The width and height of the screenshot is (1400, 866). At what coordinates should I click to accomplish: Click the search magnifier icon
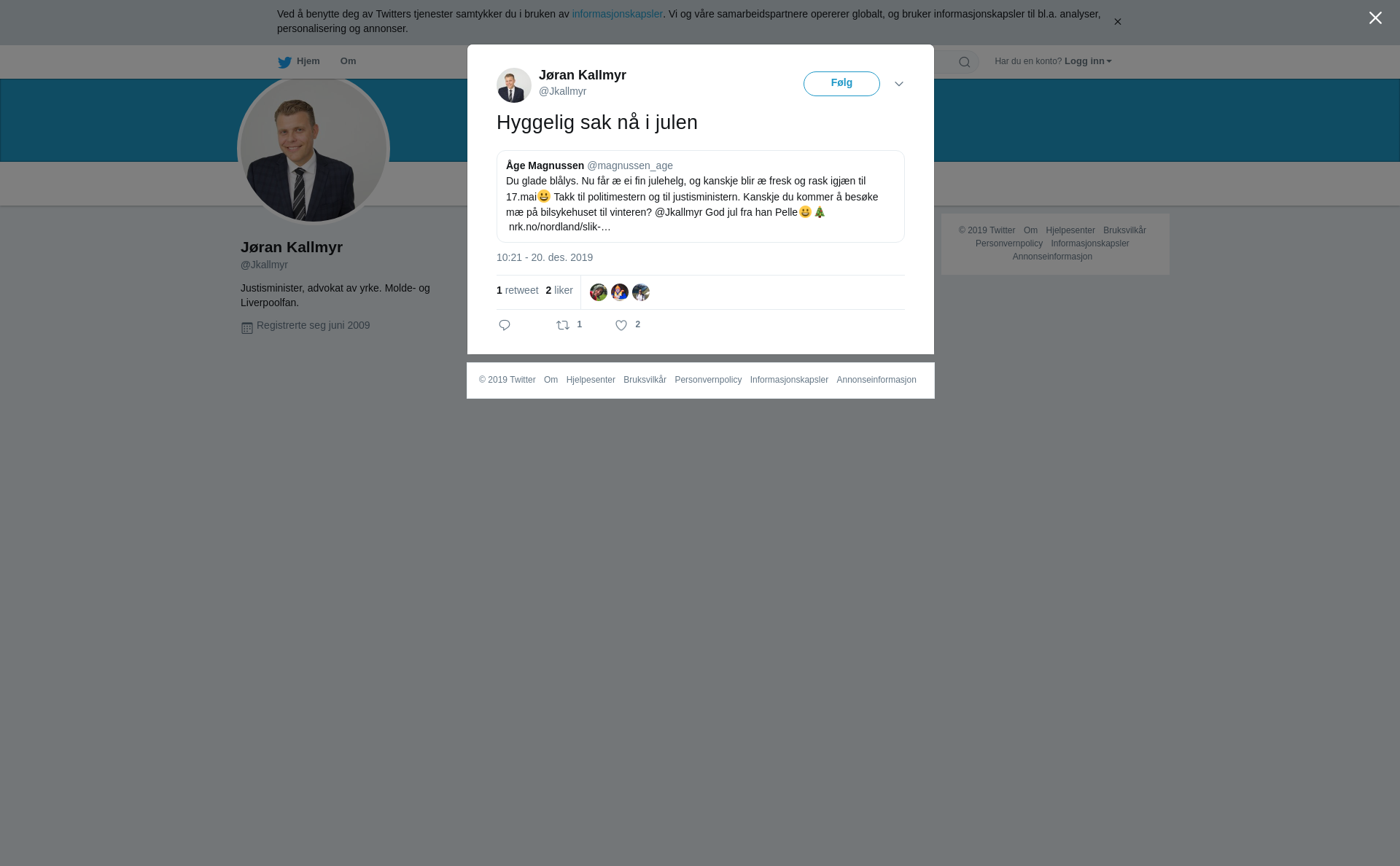965,62
